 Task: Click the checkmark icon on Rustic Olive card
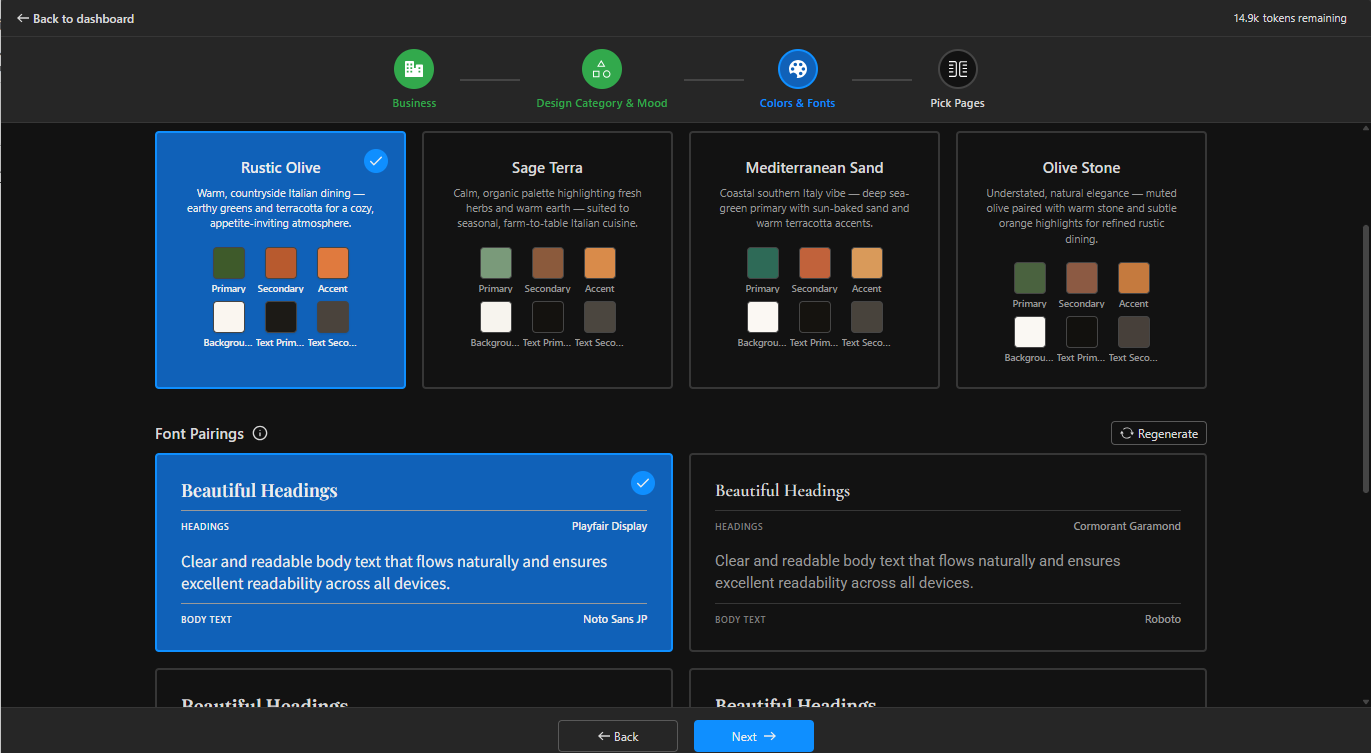pyautogui.click(x=376, y=161)
